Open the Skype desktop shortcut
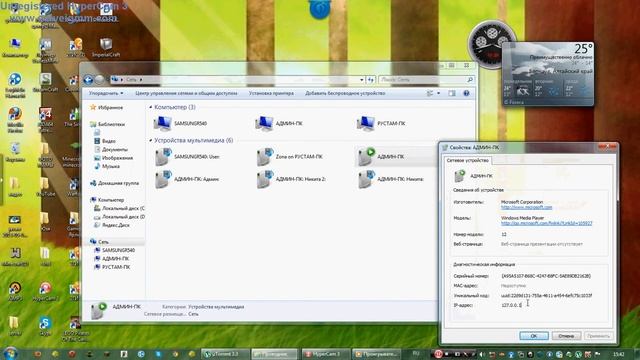The image size is (640, 360). click(x=45, y=327)
